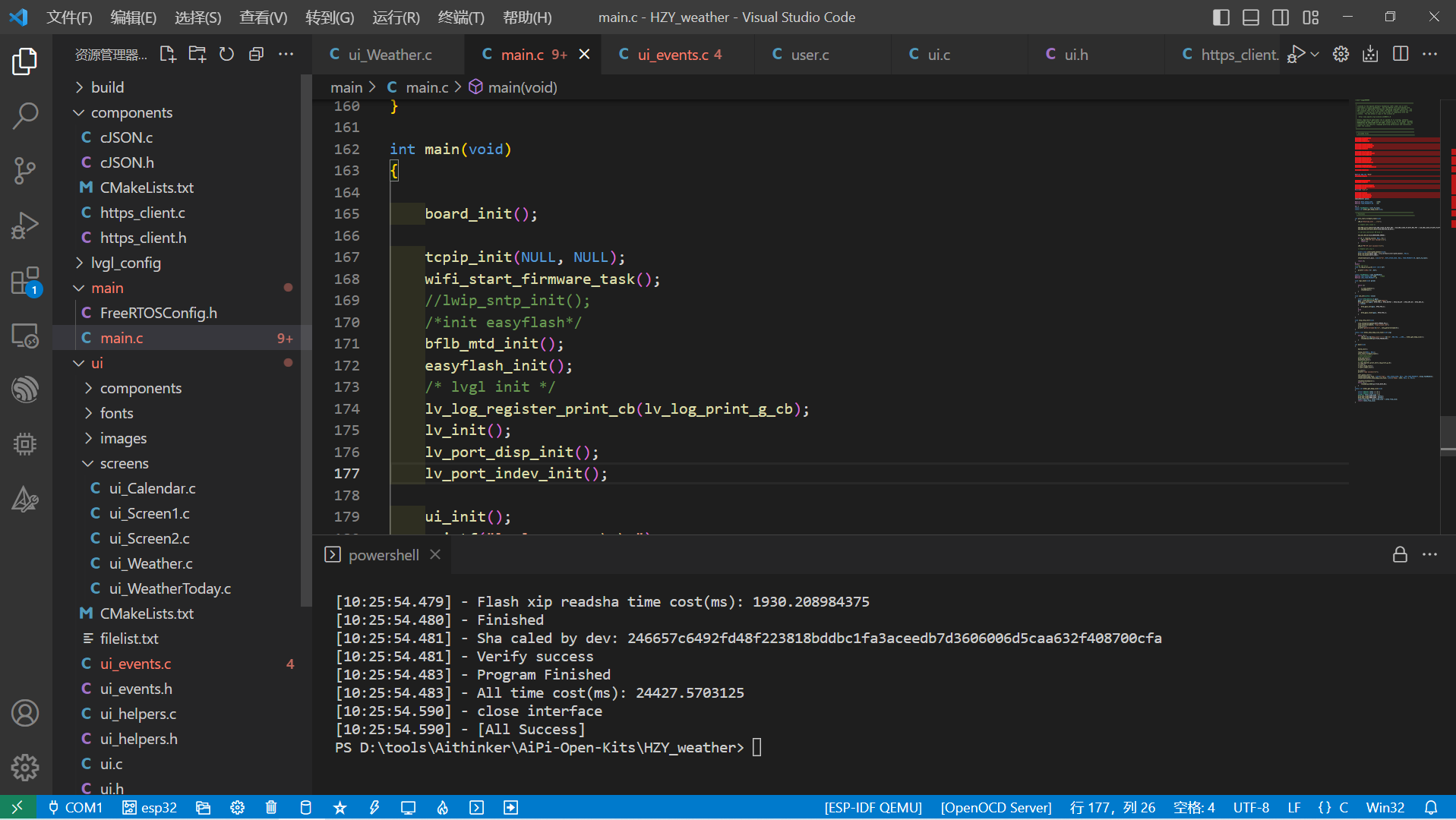Open the 编辑(E) menu
Screen dimensions: 1456x820
[x=134, y=17]
